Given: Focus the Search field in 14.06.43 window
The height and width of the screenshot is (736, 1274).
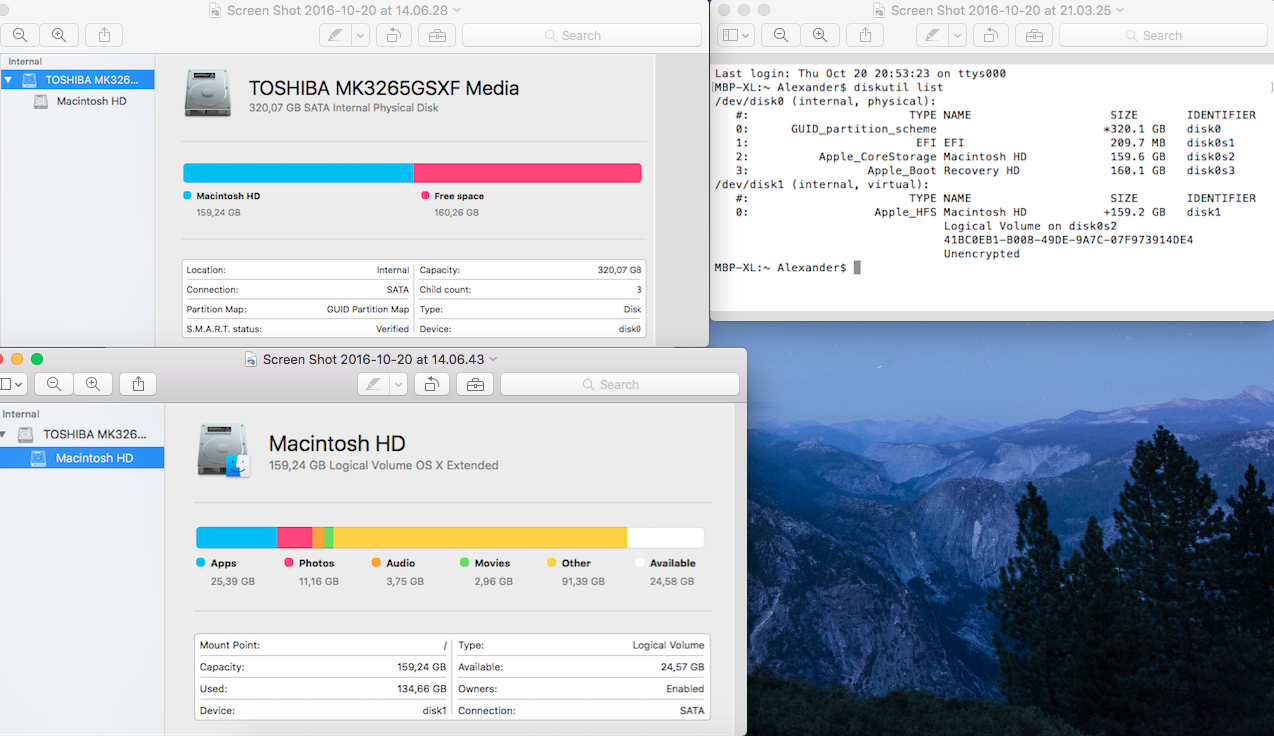Looking at the screenshot, I should pyautogui.click(x=619, y=384).
